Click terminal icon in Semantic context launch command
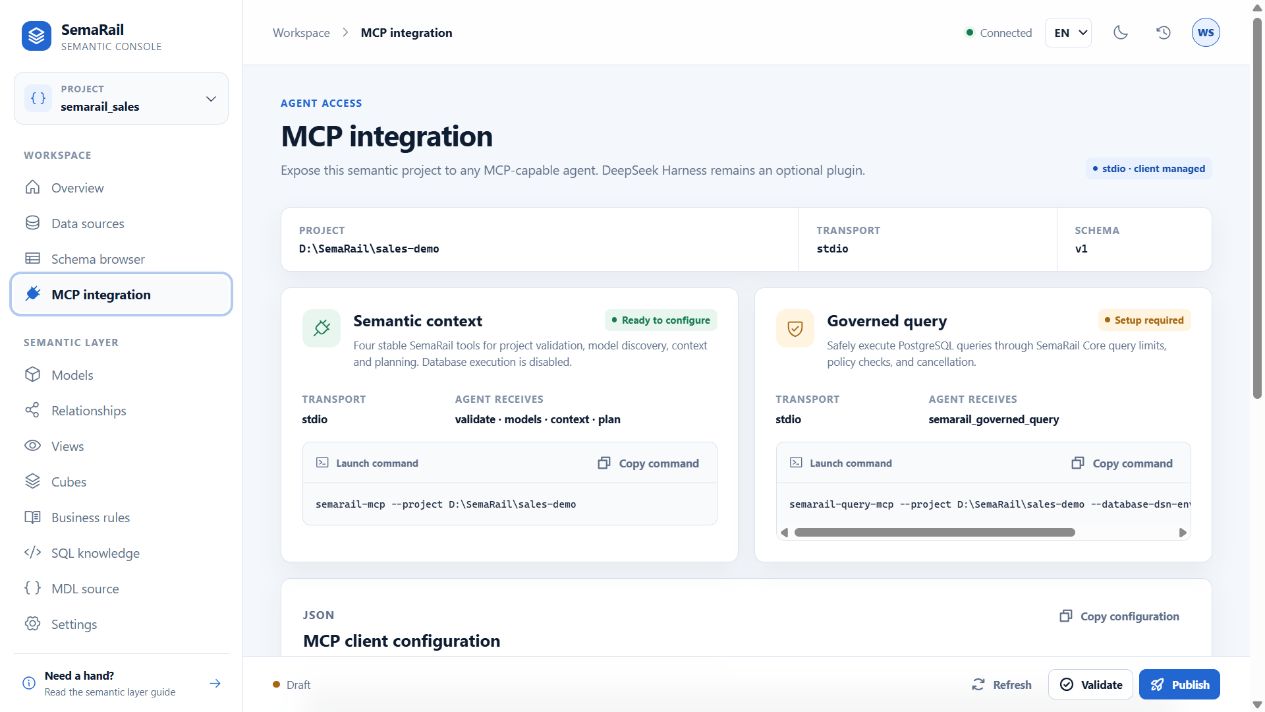 323,463
